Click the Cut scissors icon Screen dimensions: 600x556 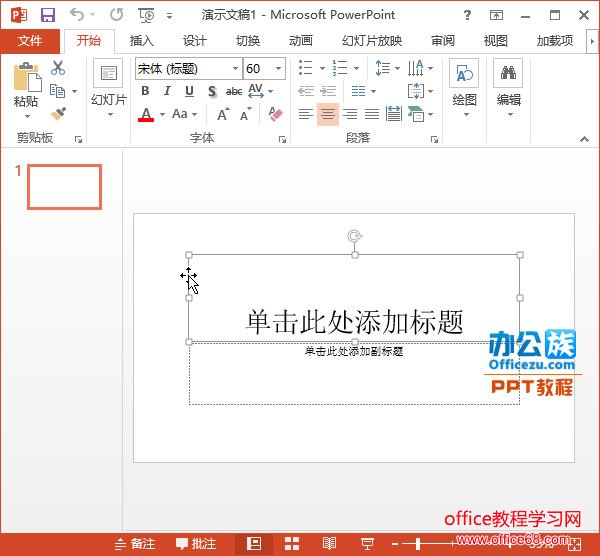pos(58,68)
